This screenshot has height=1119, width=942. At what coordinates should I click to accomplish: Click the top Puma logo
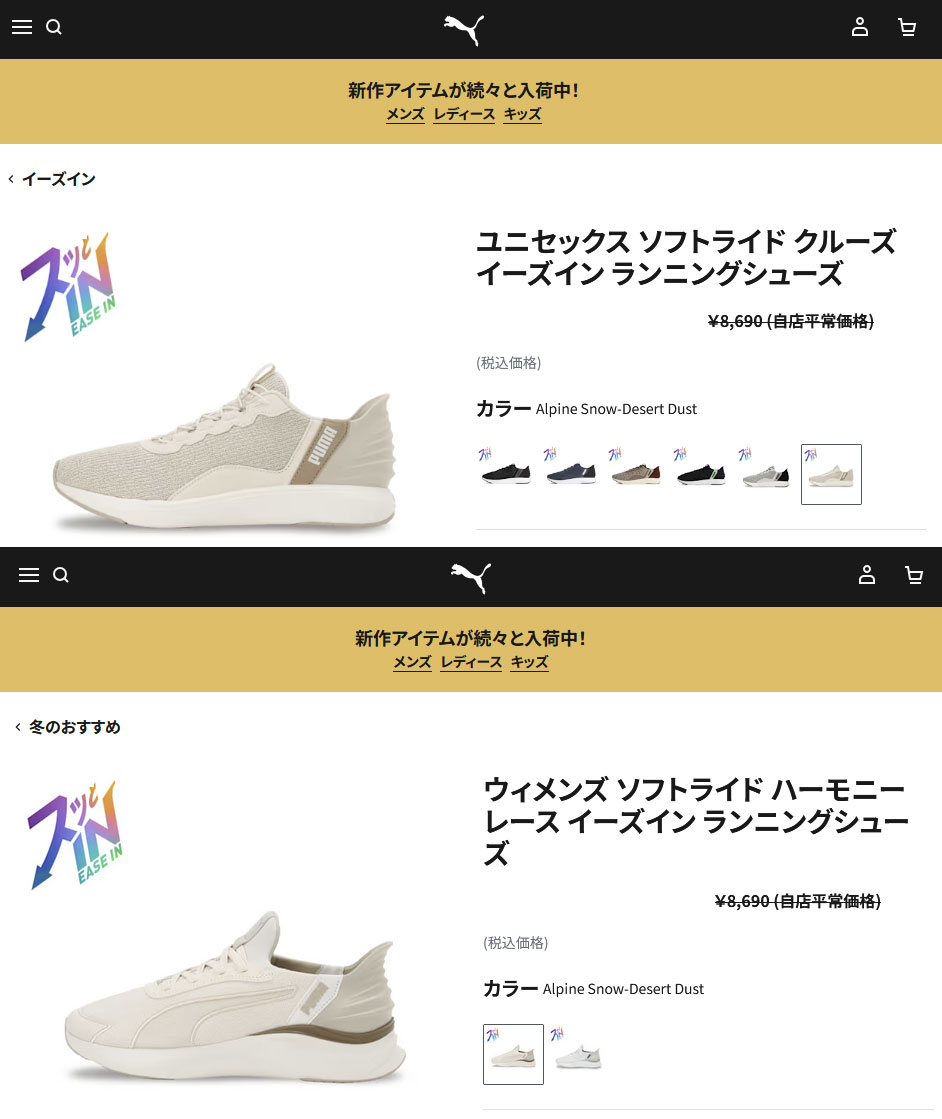tap(464, 30)
